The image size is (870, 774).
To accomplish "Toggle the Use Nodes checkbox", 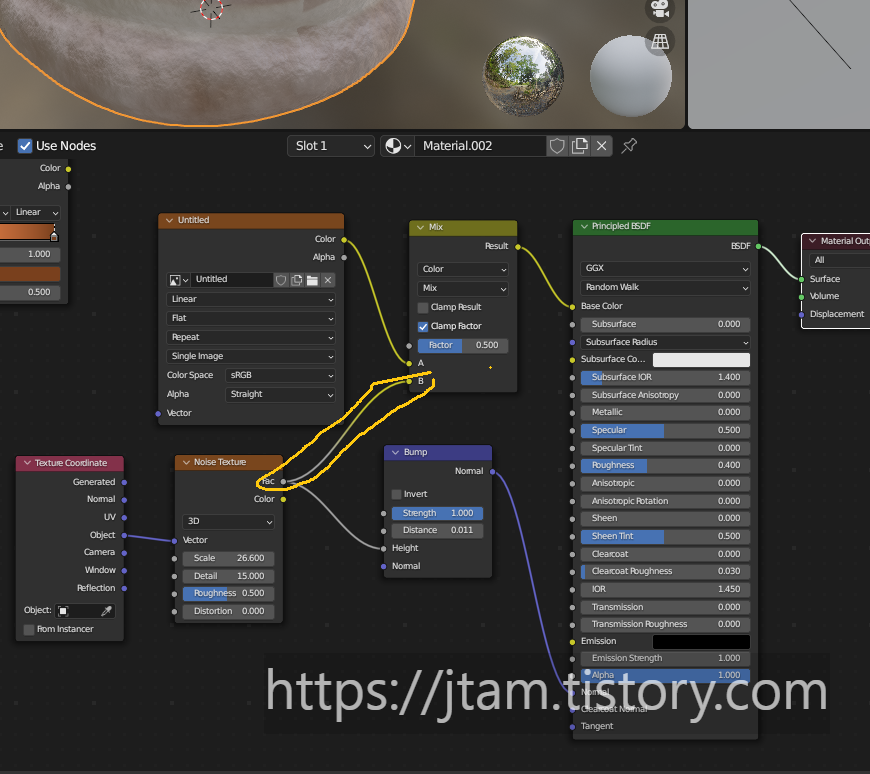I will pos(25,146).
